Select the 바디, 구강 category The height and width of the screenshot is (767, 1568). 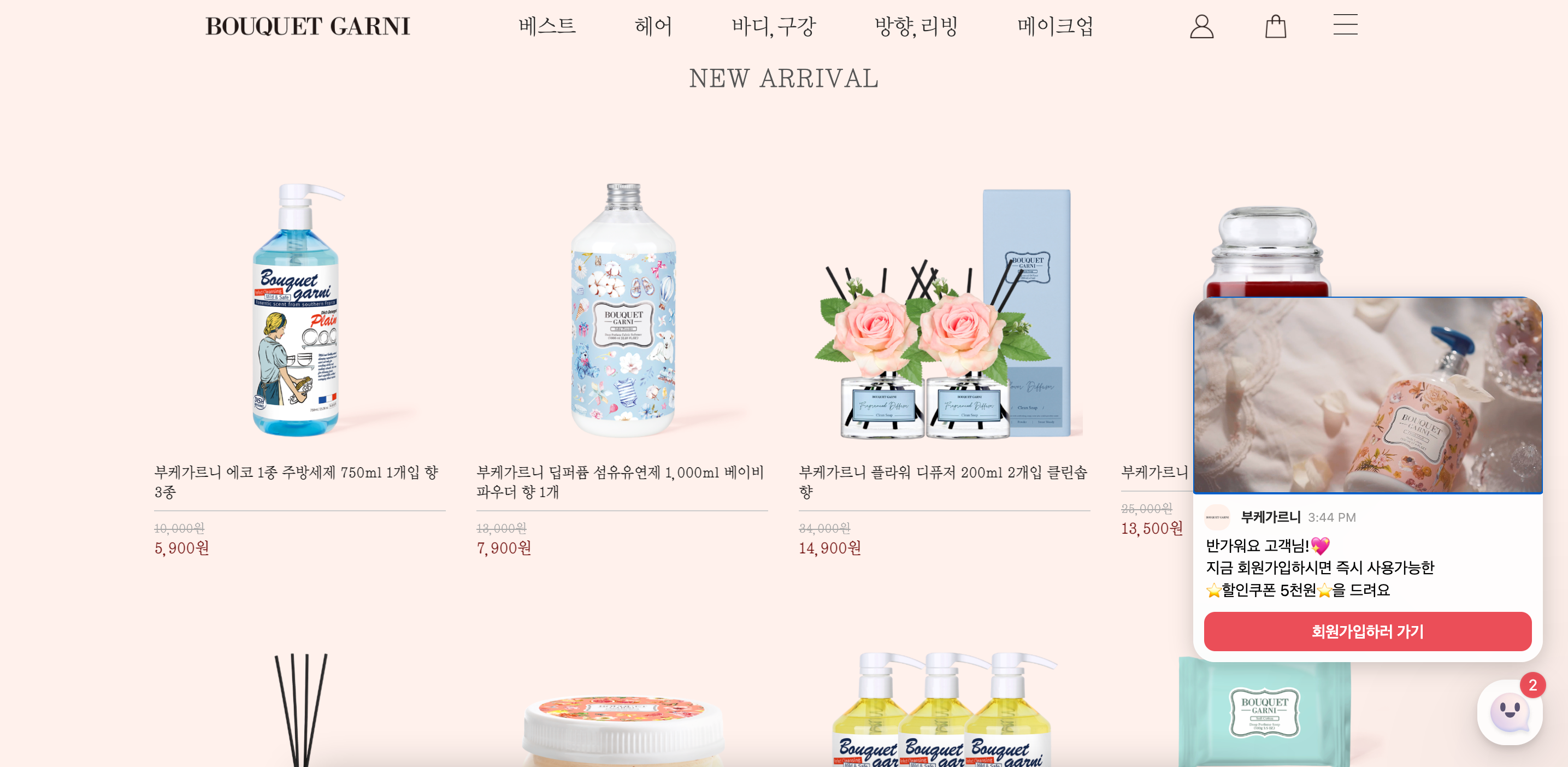(773, 26)
